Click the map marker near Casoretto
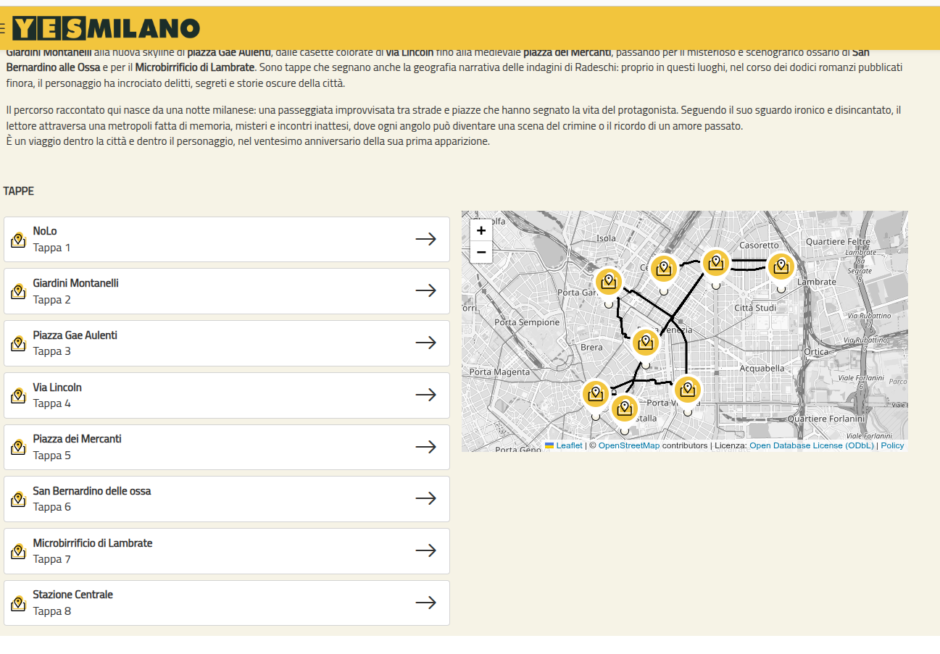The width and height of the screenshot is (940, 654). tap(715, 263)
